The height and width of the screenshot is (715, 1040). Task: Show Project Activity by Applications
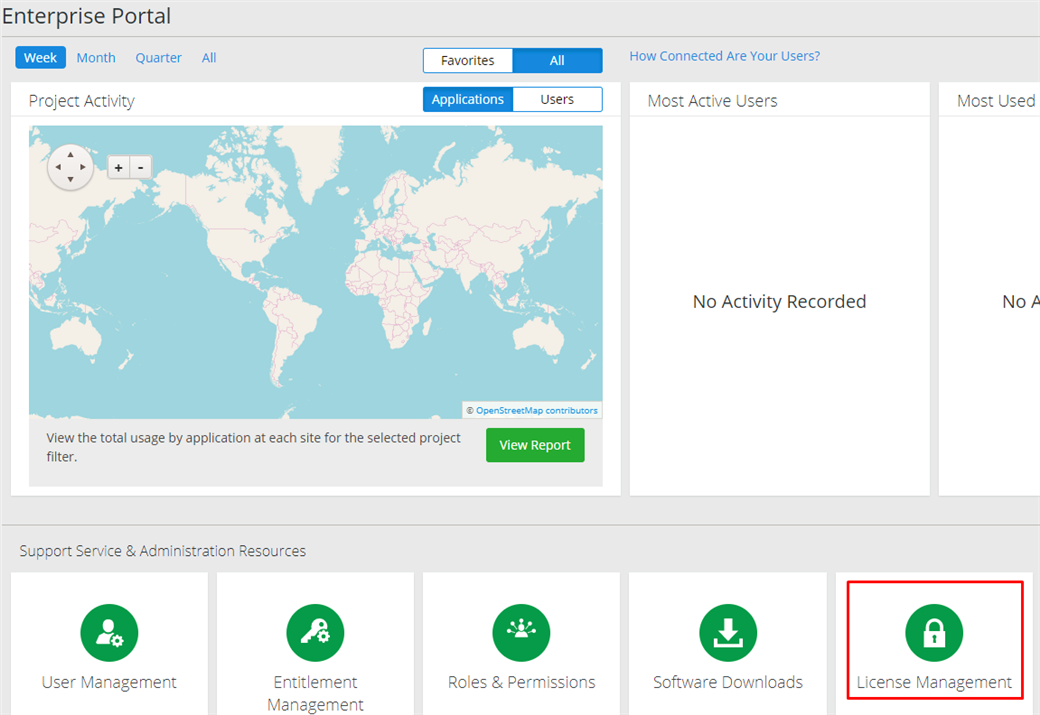(468, 100)
